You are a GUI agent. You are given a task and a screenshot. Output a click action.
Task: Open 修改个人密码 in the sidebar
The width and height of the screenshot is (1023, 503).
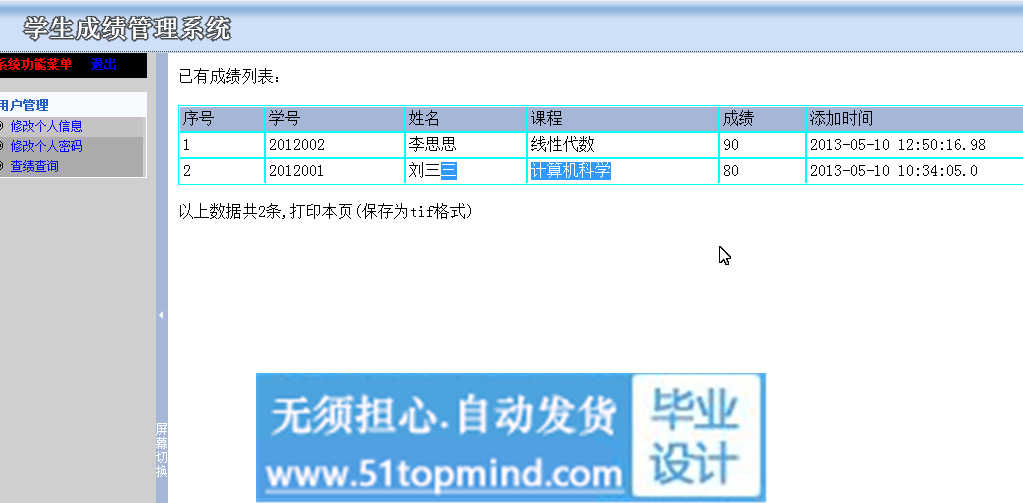[x=46, y=146]
